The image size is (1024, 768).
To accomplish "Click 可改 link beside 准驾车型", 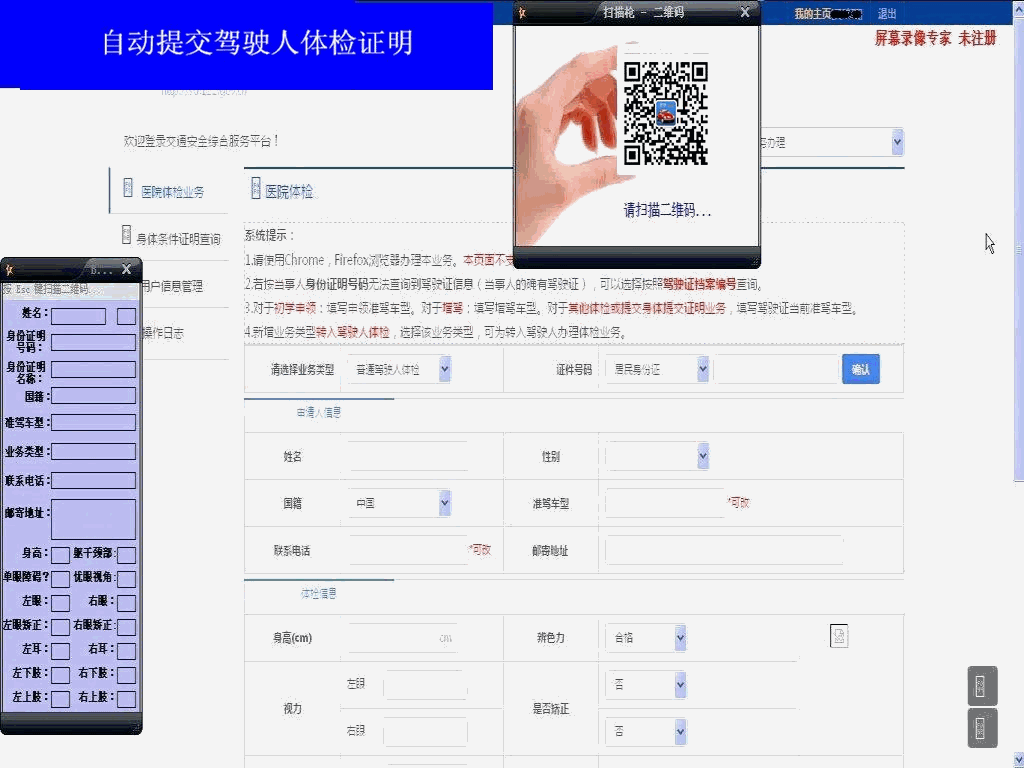I will pyautogui.click(x=739, y=502).
